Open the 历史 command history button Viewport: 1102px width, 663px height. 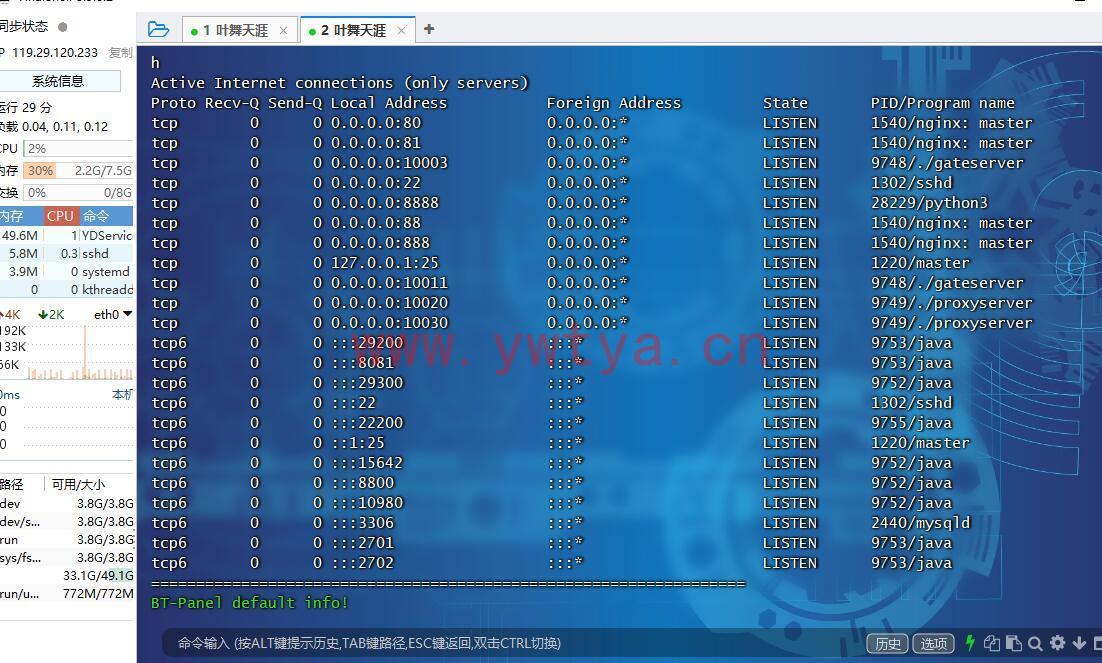coord(887,643)
